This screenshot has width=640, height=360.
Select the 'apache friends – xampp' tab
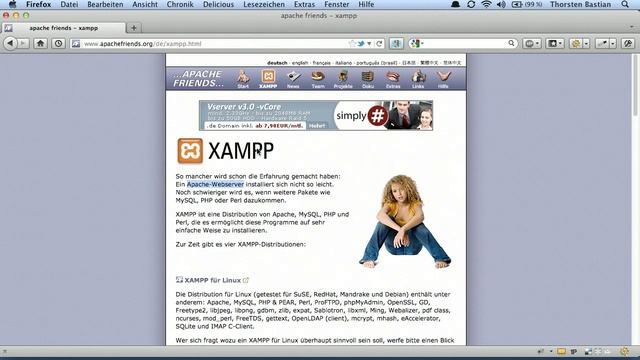coord(64,28)
